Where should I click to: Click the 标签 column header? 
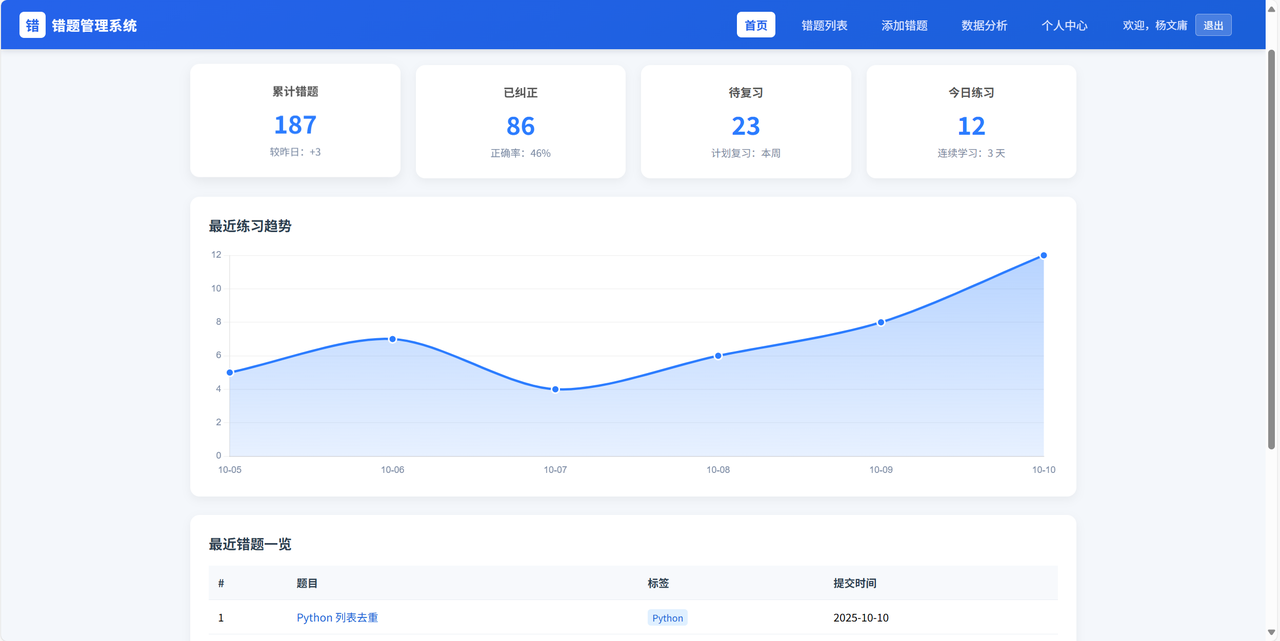pyautogui.click(x=658, y=583)
